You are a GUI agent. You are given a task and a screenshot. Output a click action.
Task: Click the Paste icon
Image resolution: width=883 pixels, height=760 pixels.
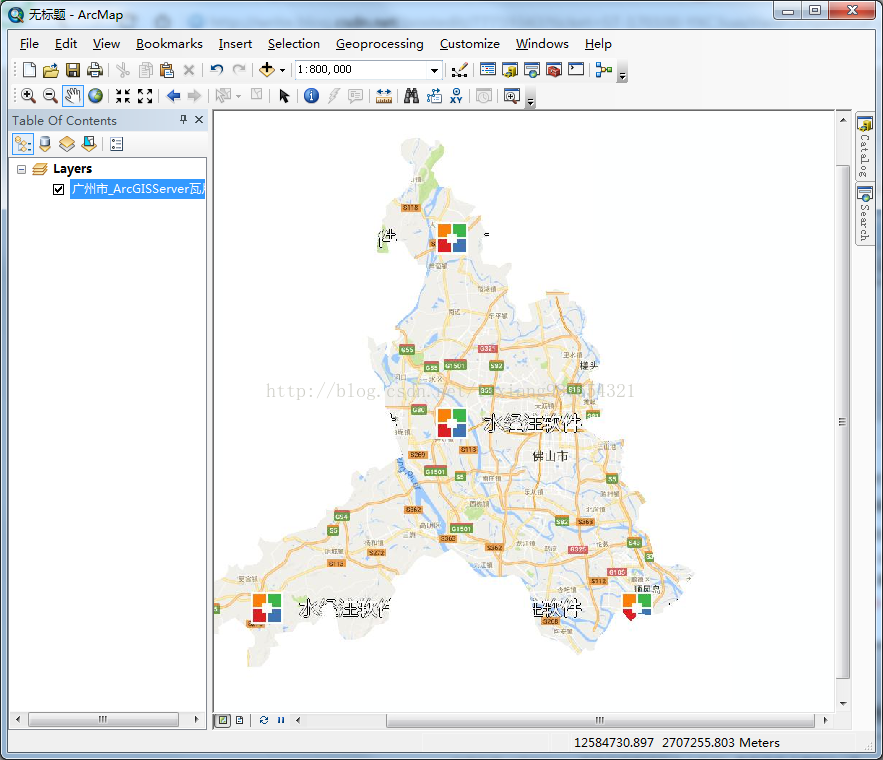[x=167, y=70]
